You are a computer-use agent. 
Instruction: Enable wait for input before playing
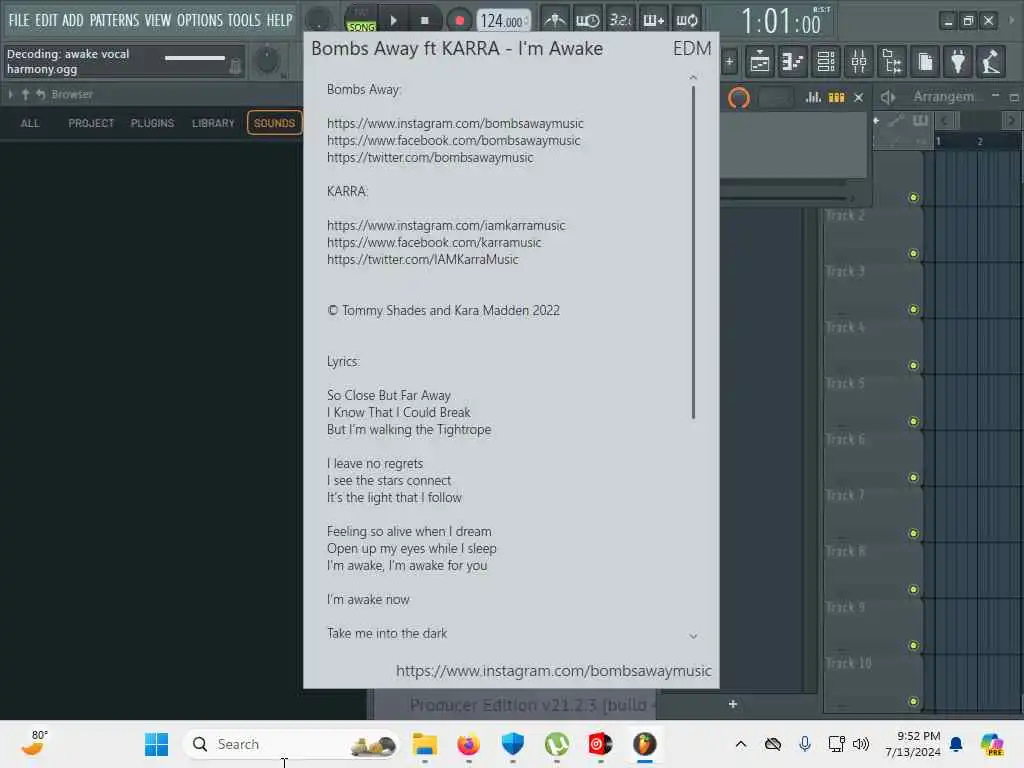[587, 20]
